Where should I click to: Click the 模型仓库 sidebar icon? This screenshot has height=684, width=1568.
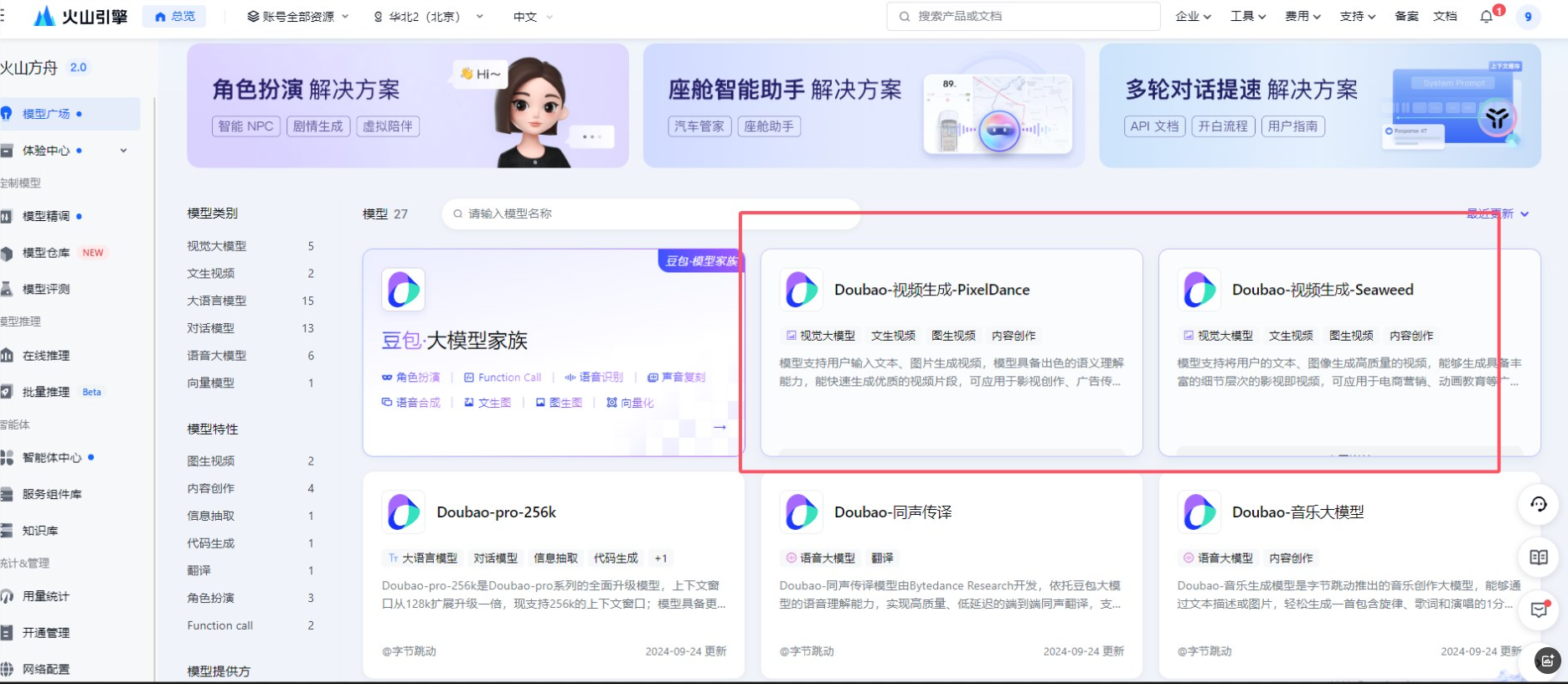click(x=7, y=253)
